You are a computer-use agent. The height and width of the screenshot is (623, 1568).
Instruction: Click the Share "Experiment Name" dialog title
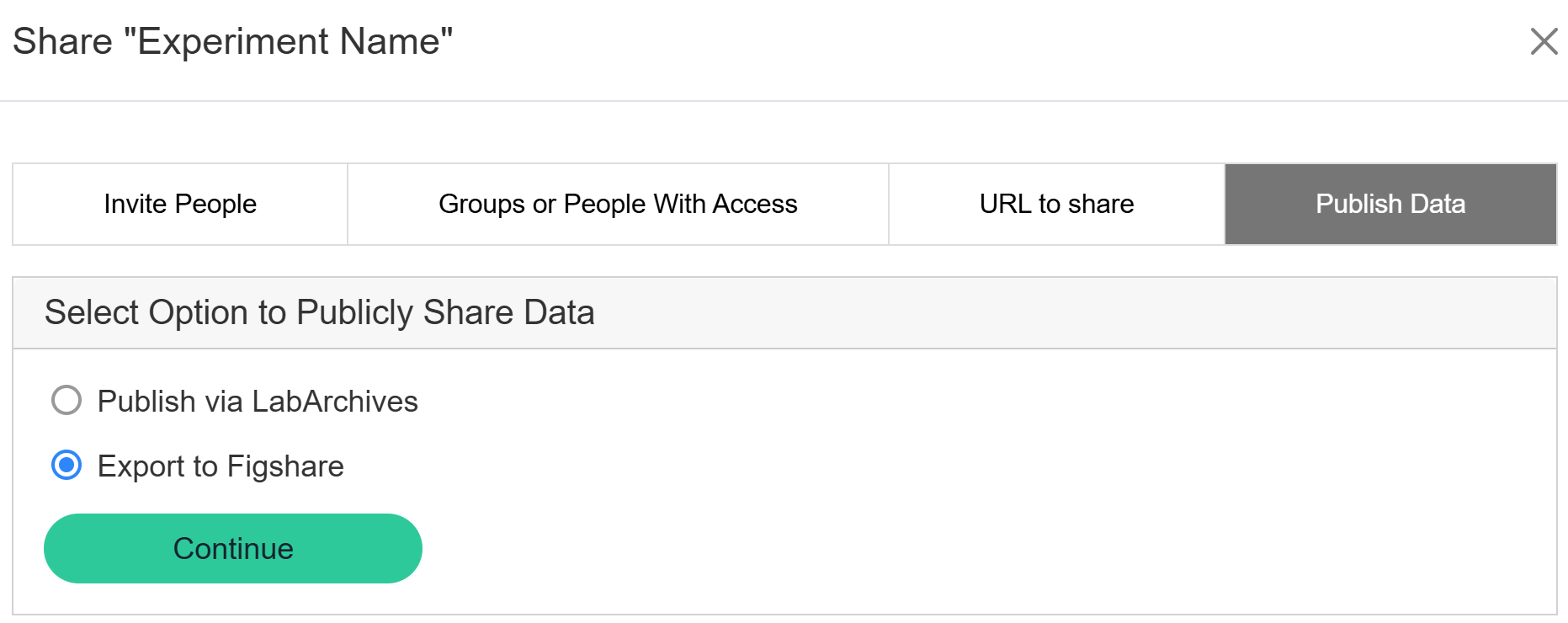click(233, 41)
